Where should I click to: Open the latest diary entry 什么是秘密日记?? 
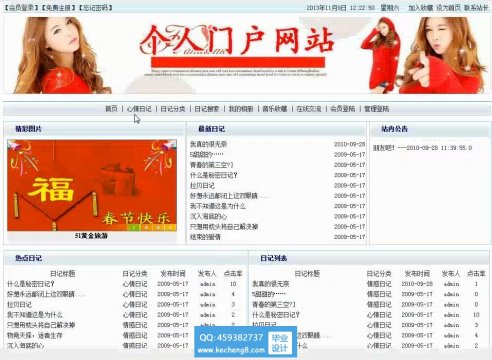point(213,175)
